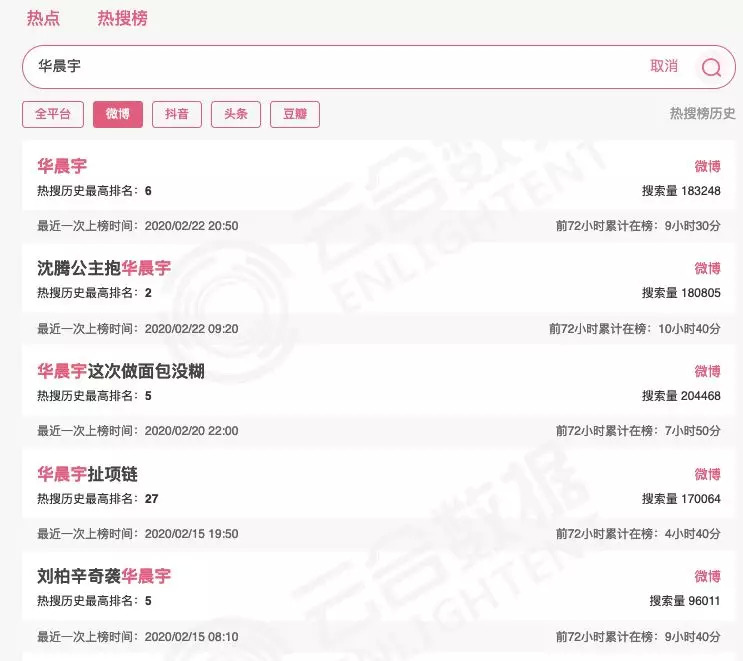Select the 全平台 platform filter
743x661 pixels.
pos(53,114)
